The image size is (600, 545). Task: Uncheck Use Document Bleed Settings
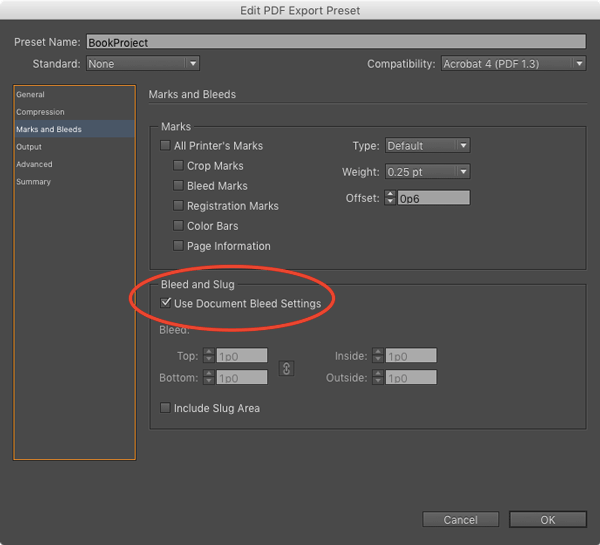tap(166, 303)
